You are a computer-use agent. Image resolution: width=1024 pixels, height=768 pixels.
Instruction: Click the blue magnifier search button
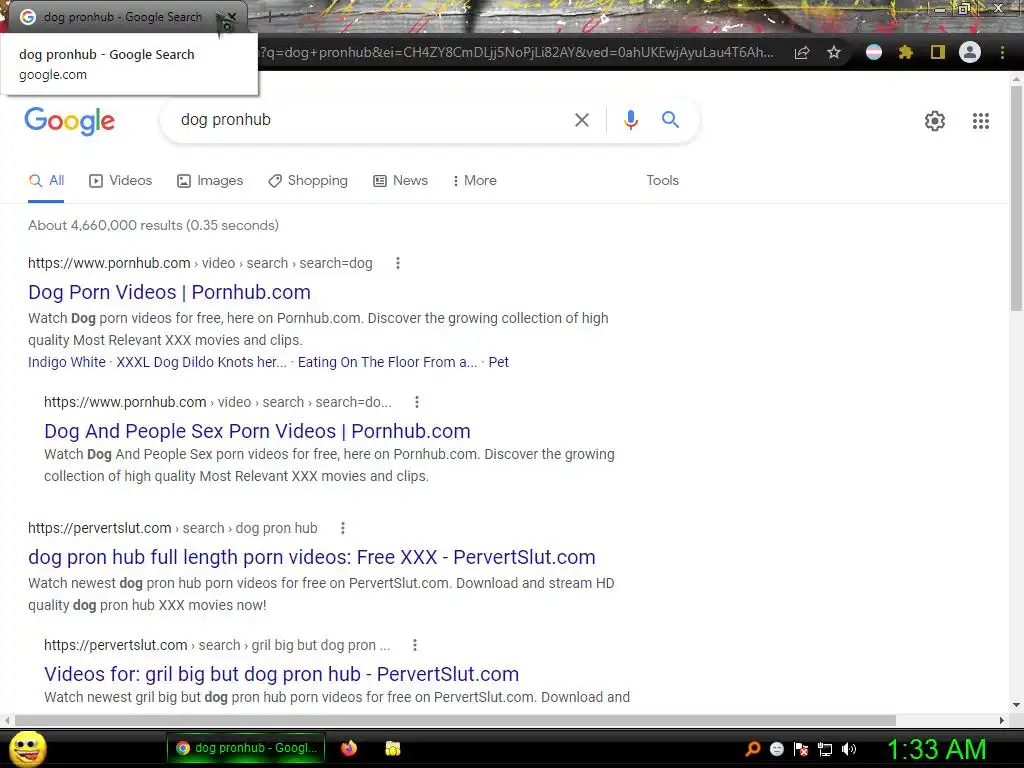670,120
